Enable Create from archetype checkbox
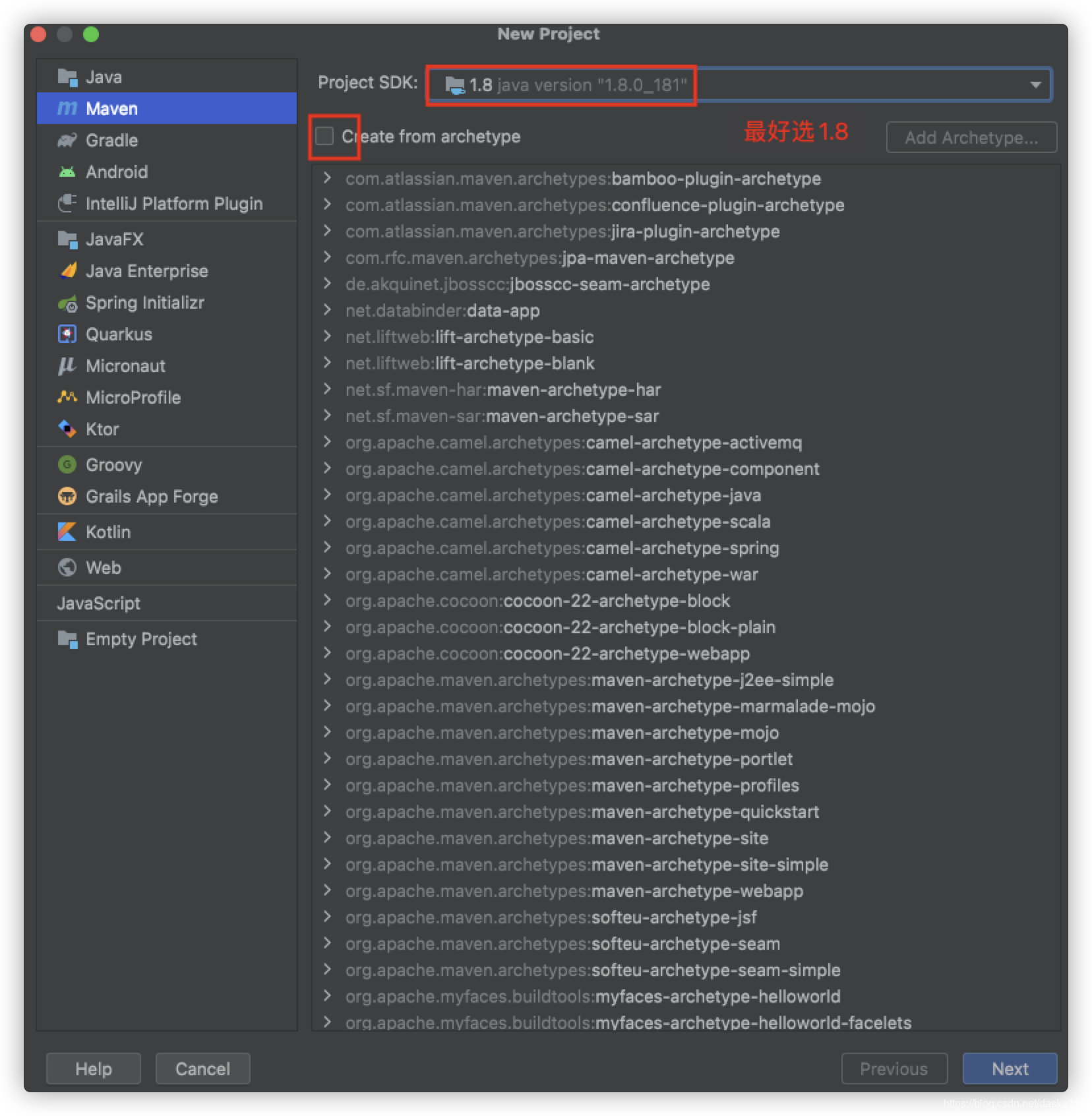Screen dimensions: 1092x1116 [x=324, y=136]
